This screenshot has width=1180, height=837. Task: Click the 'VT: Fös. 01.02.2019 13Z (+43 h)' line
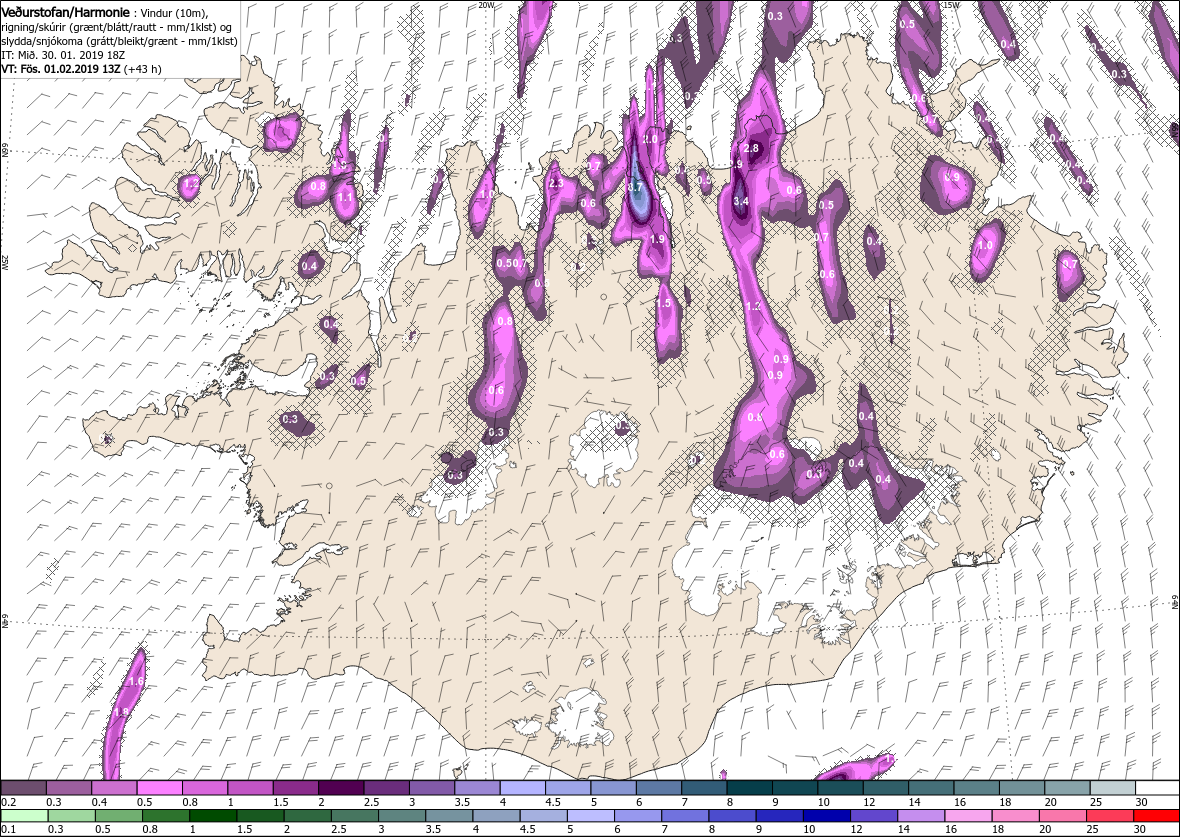pyautogui.click(x=81, y=68)
